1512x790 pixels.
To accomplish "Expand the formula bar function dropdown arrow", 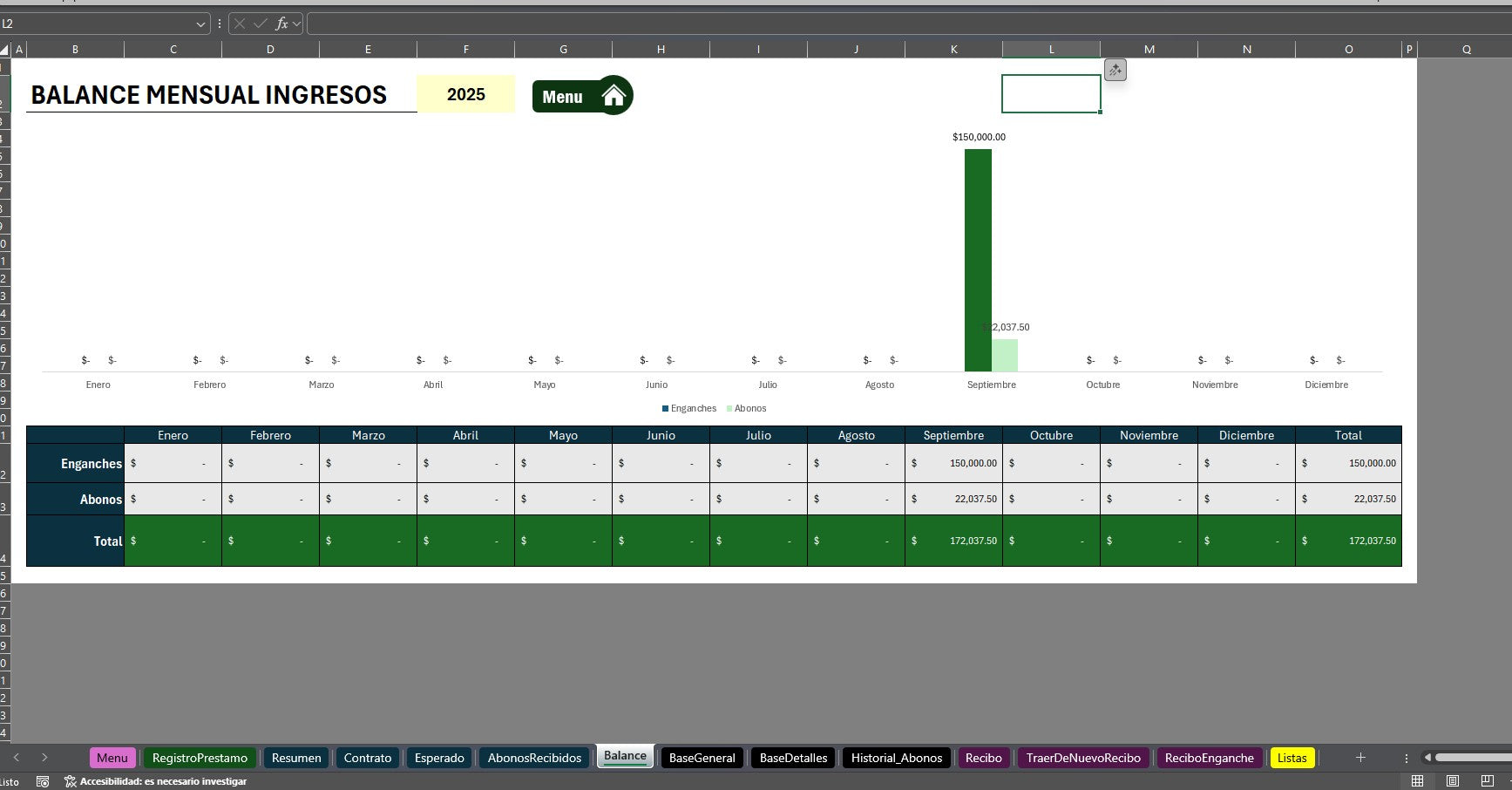I will click(x=297, y=24).
